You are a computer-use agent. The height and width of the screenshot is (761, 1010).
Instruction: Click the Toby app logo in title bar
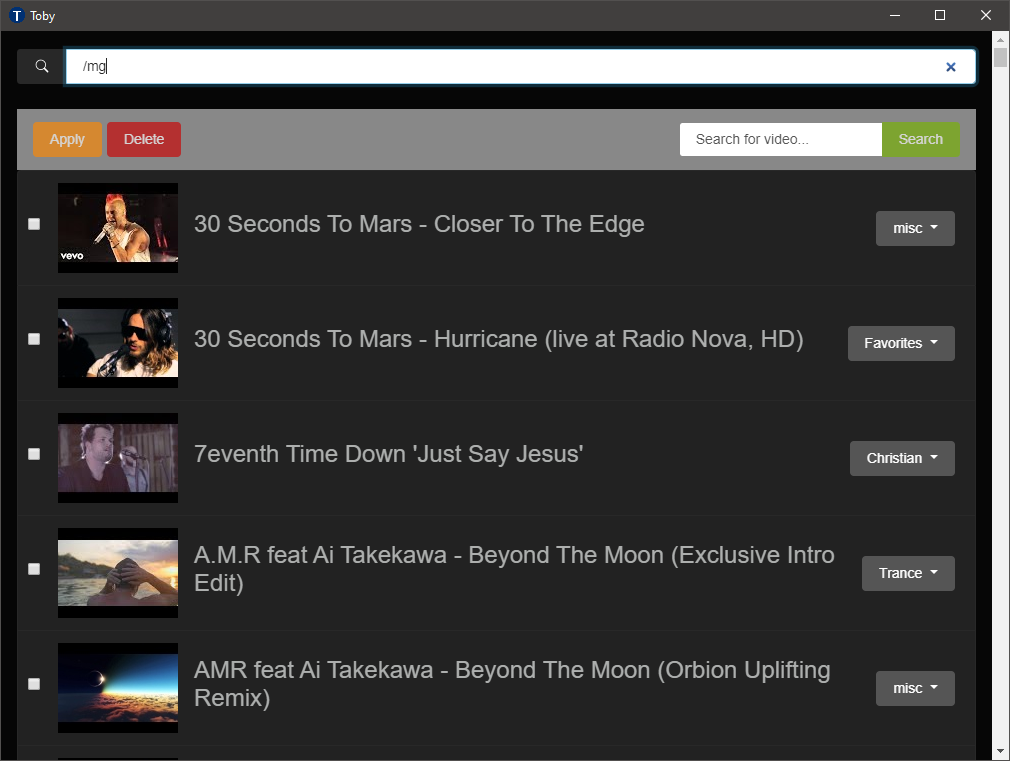coord(17,15)
